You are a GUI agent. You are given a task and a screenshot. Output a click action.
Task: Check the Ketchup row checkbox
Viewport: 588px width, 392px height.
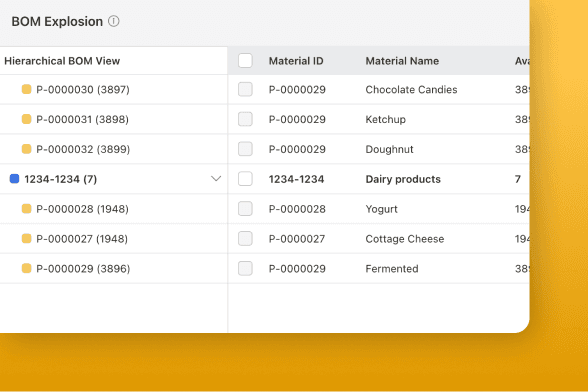coord(245,119)
